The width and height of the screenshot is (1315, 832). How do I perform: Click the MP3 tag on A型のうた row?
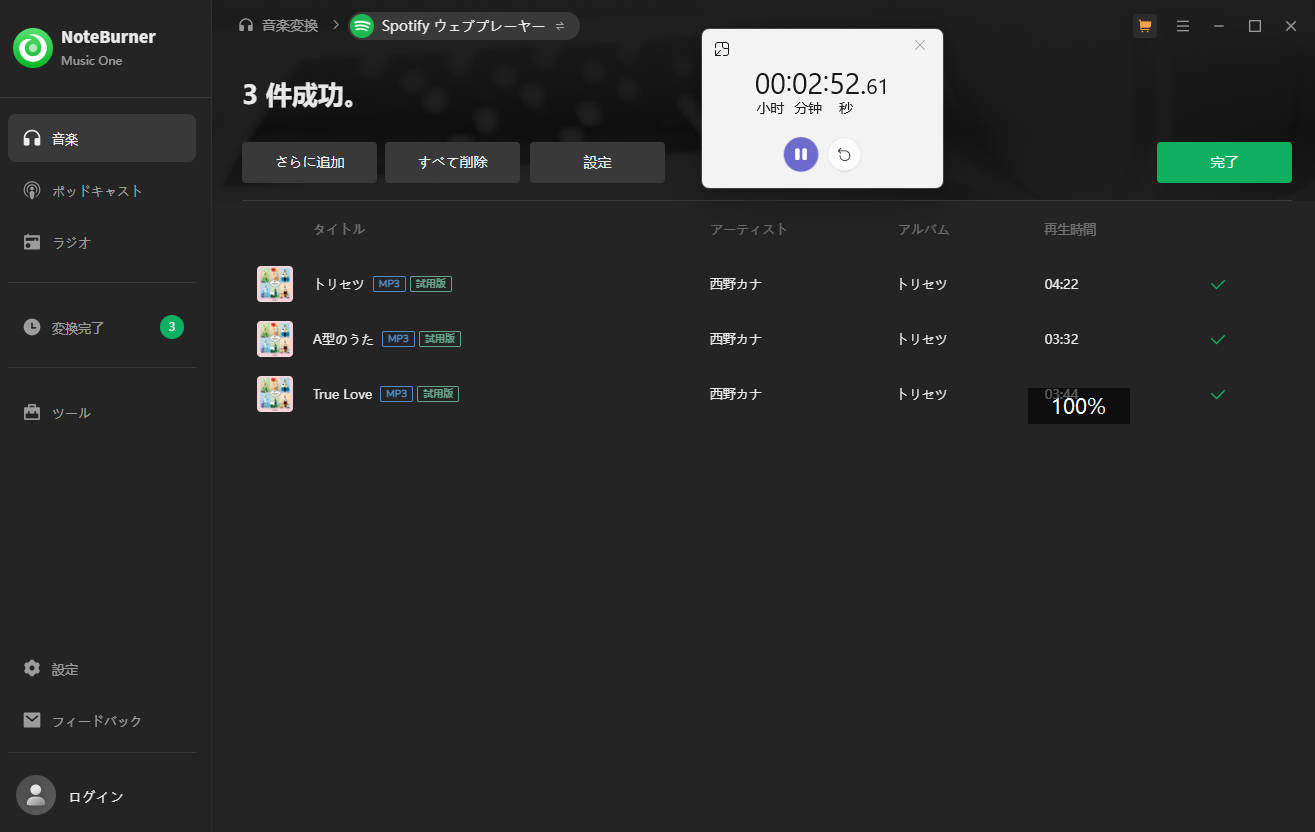pos(398,339)
